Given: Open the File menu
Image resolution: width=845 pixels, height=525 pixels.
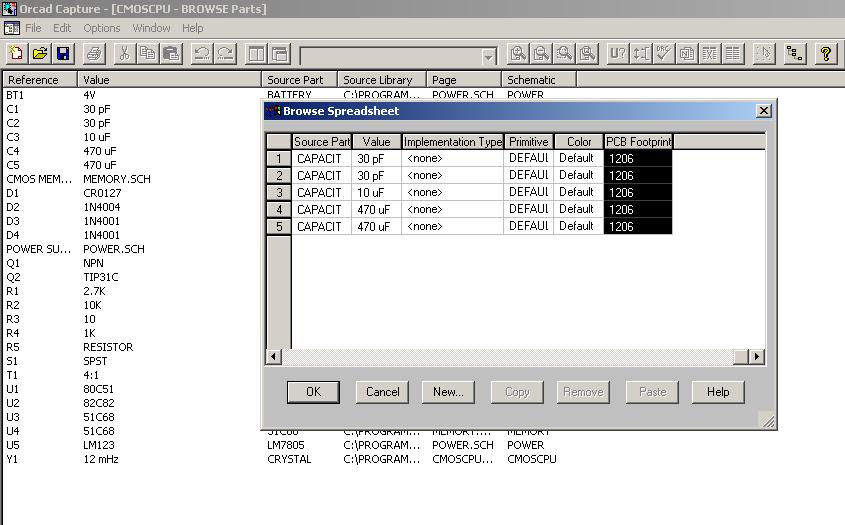Looking at the screenshot, I should [33, 28].
